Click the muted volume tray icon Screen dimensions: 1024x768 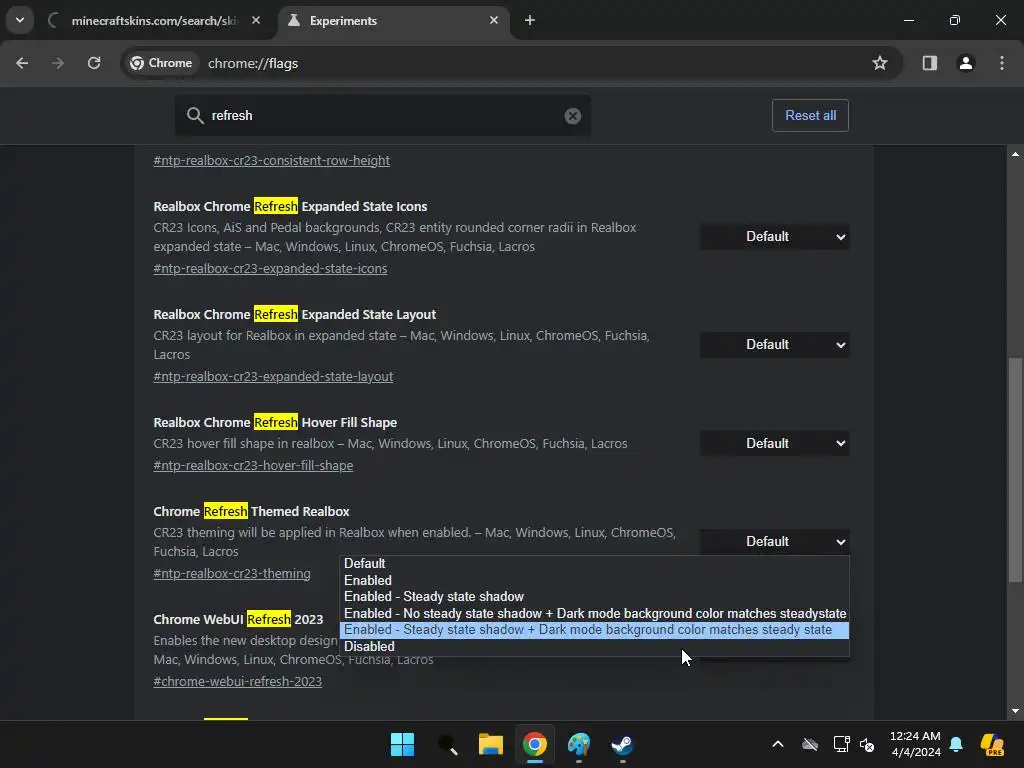pyautogui.click(x=867, y=744)
